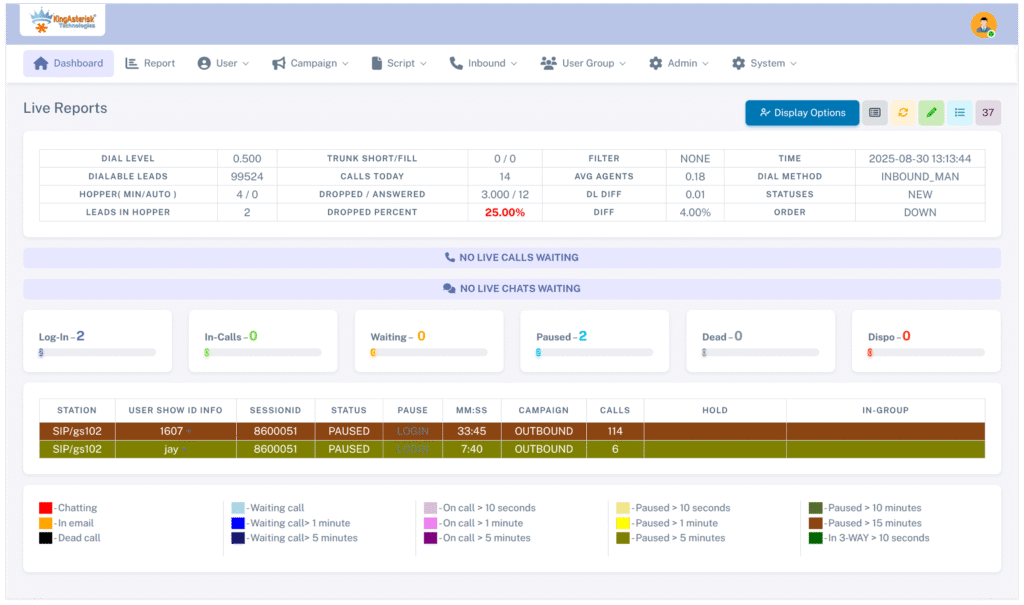
Task: Open the Script menu
Action: coord(399,63)
